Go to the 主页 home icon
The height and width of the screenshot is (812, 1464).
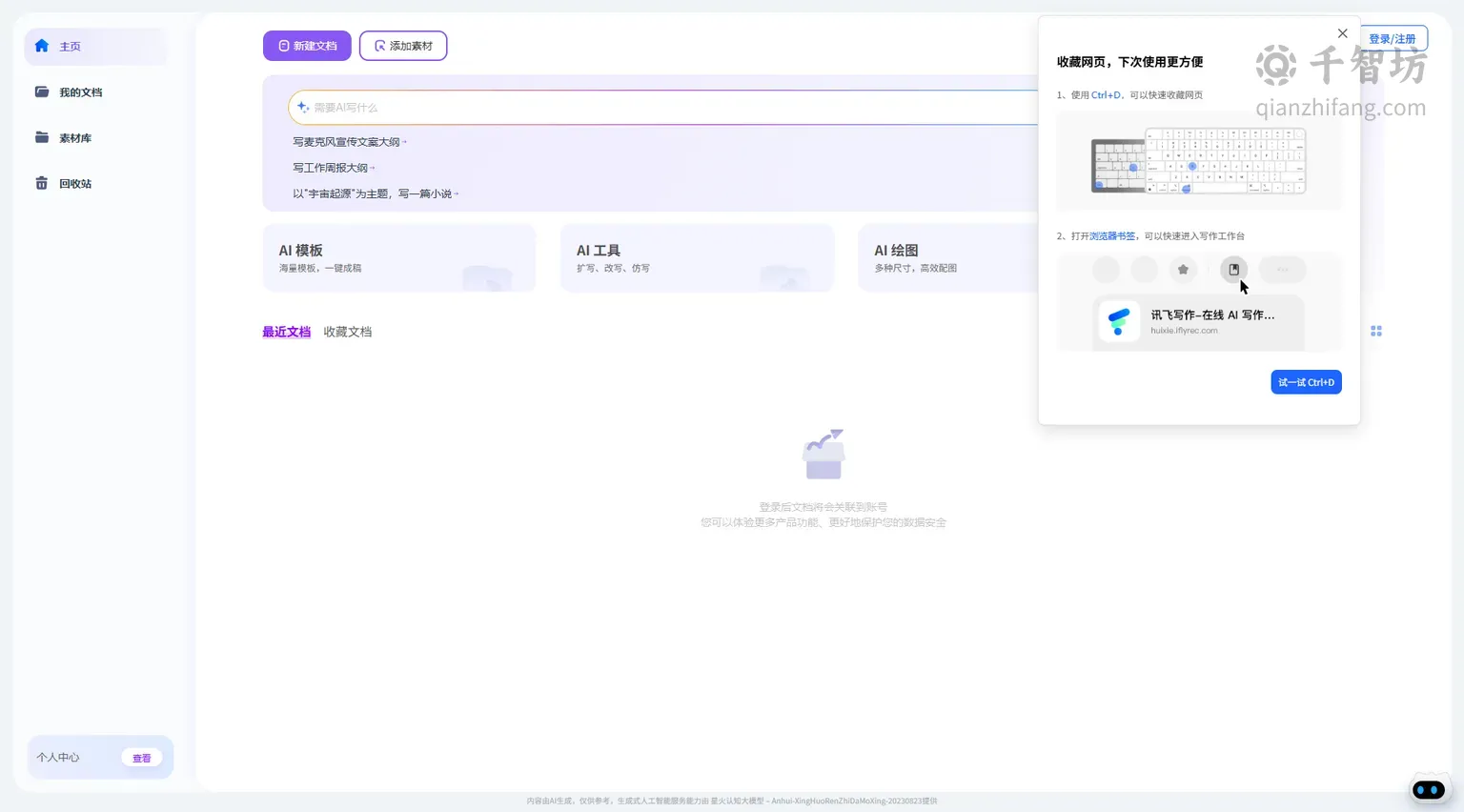pyautogui.click(x=42, y=46)
